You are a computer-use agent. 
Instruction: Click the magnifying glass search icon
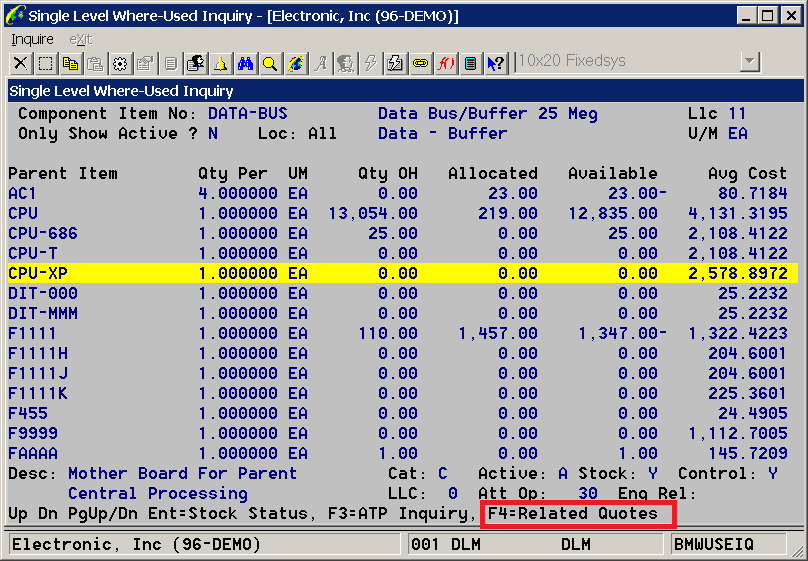coord(270,63)
